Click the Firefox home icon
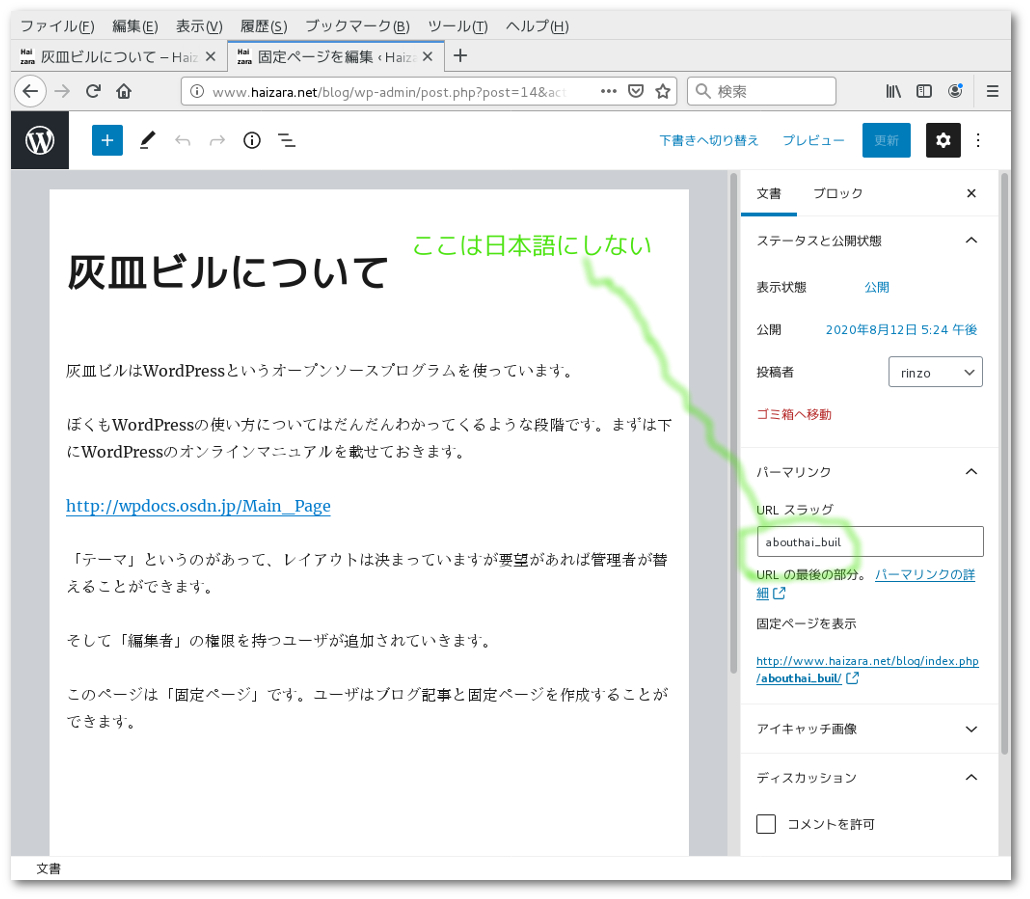The height and width of the screenshot is (899, 1030). click(124, 91)
